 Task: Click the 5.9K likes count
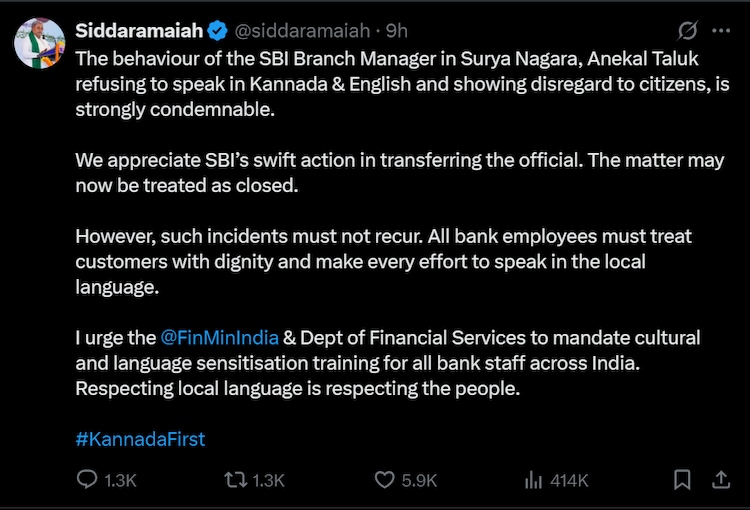(419, 481)
